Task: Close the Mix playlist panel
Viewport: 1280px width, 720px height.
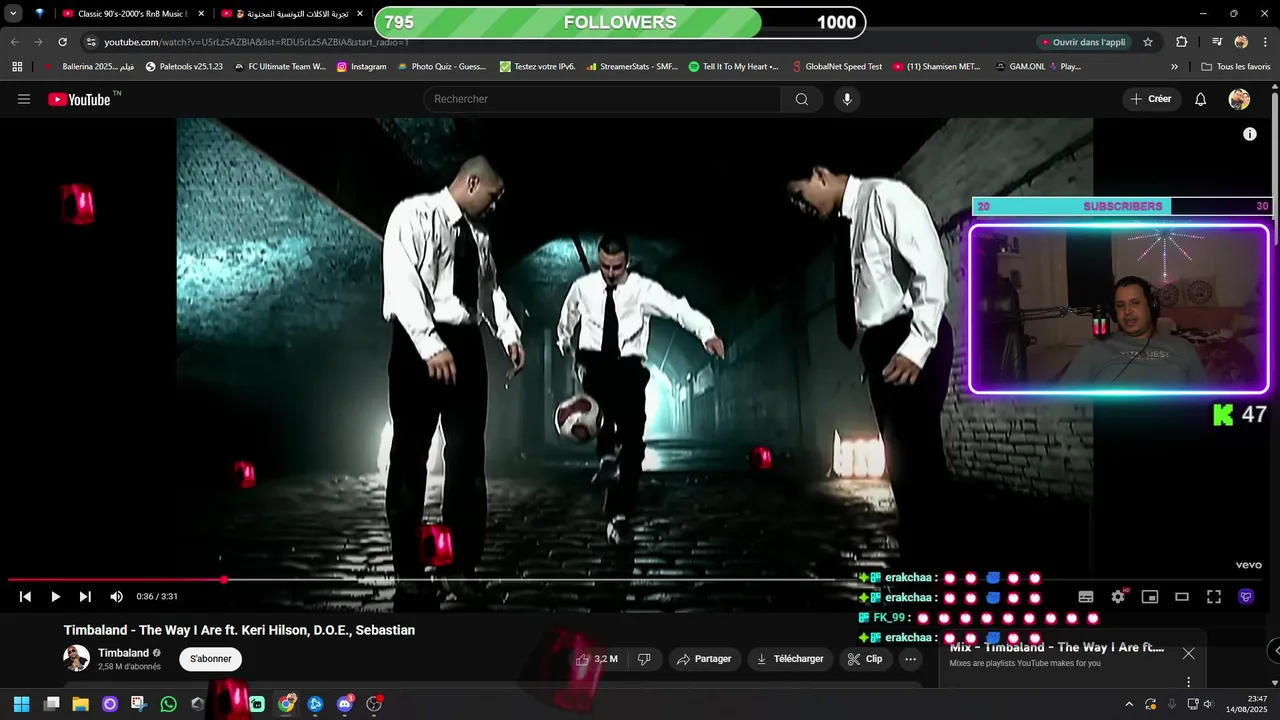Action: coord(1188,653)
